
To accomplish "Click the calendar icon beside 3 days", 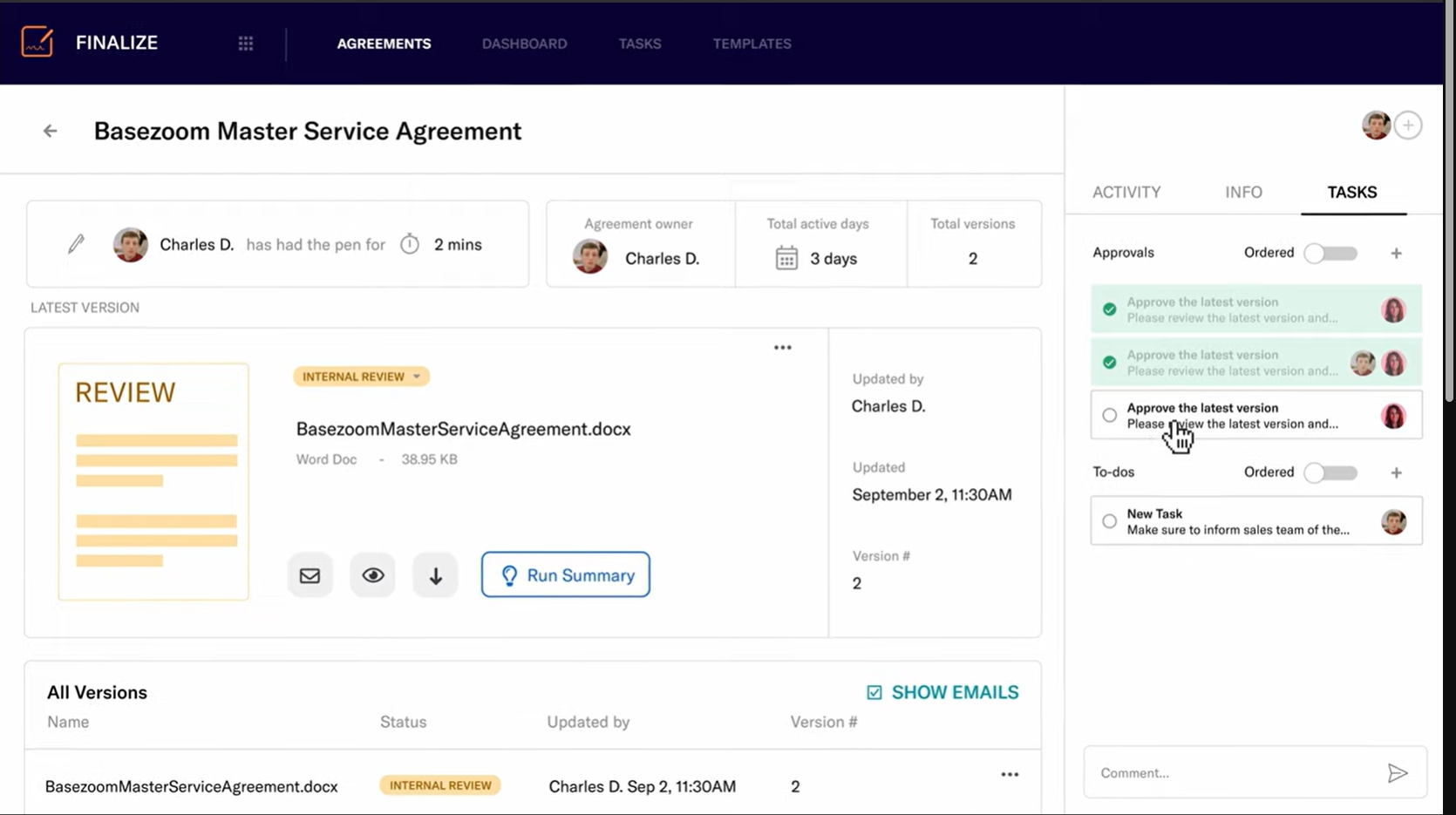I will (786, 258).
